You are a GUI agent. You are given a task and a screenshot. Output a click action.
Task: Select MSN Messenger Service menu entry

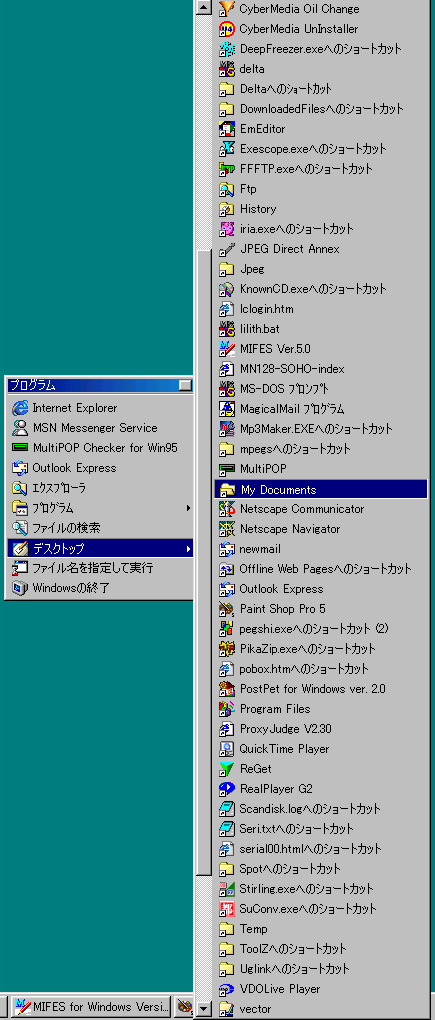coord(99,428)
